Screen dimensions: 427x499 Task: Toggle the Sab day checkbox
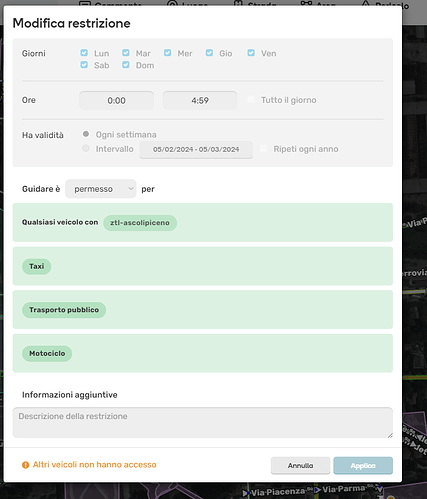[x=84, y=65]
